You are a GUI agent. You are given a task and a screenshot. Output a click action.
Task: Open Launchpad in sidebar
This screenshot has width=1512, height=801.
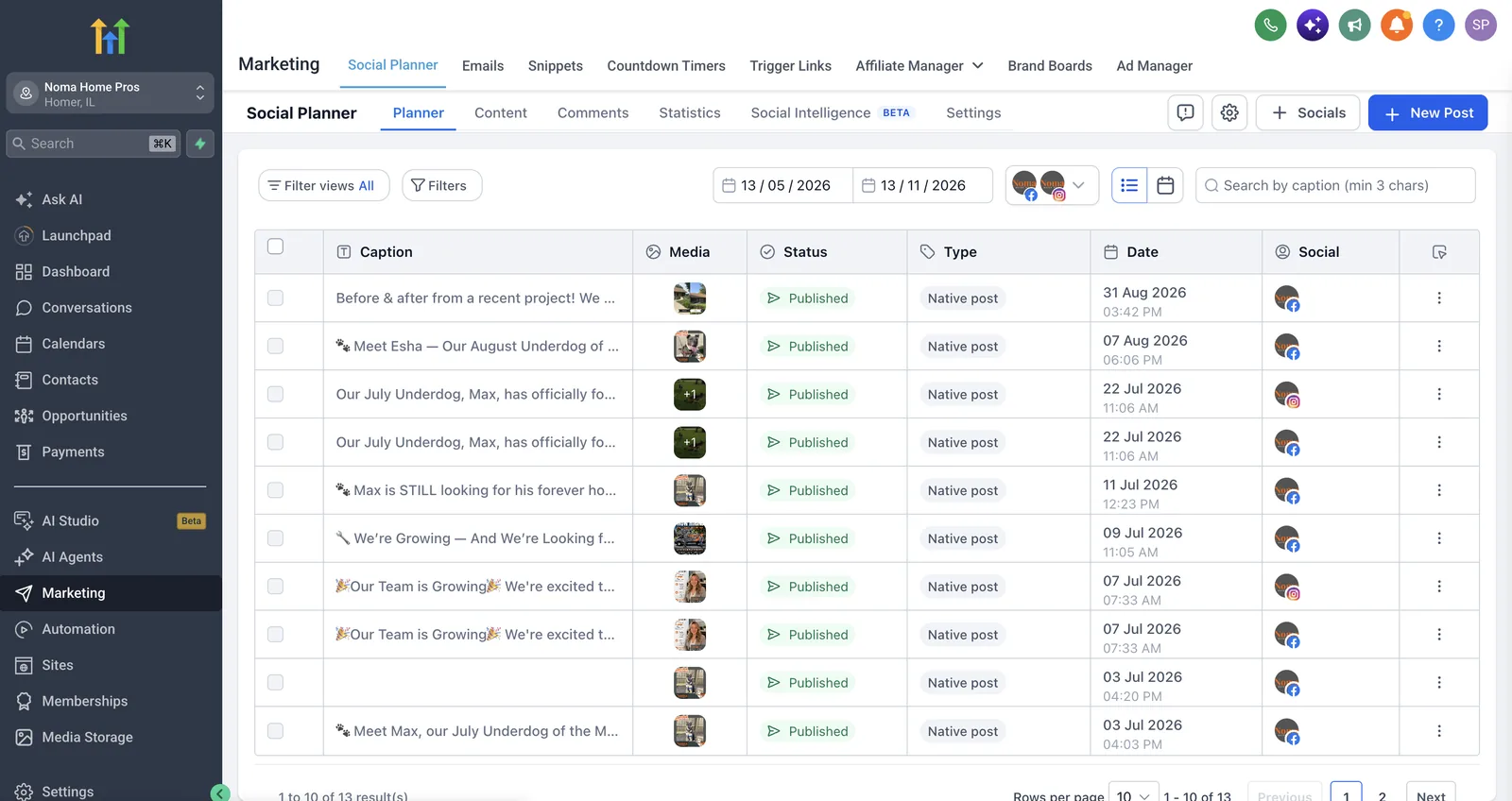click(x=77, y=235)
